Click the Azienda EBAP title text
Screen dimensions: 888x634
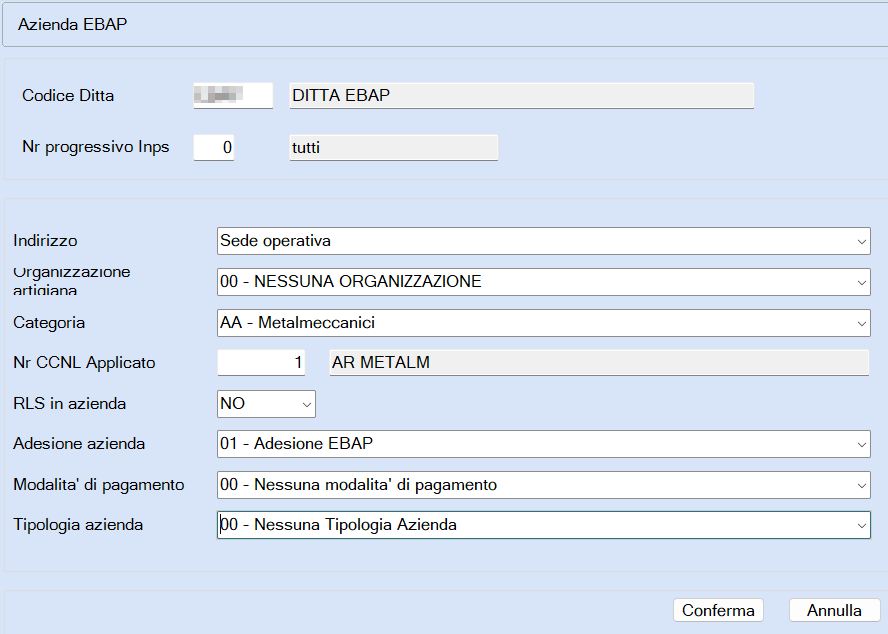pos(72,24)
